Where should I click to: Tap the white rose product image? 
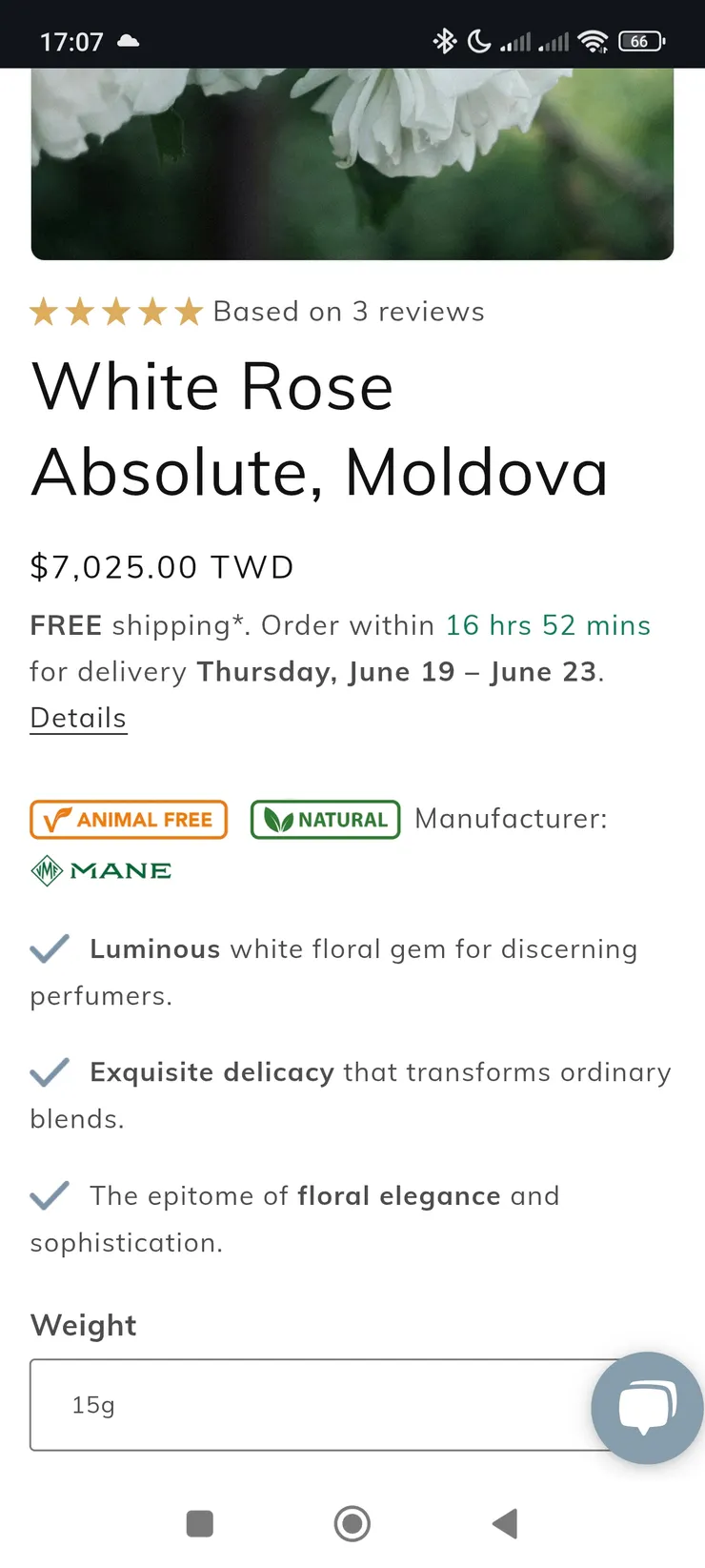(352, 162)
